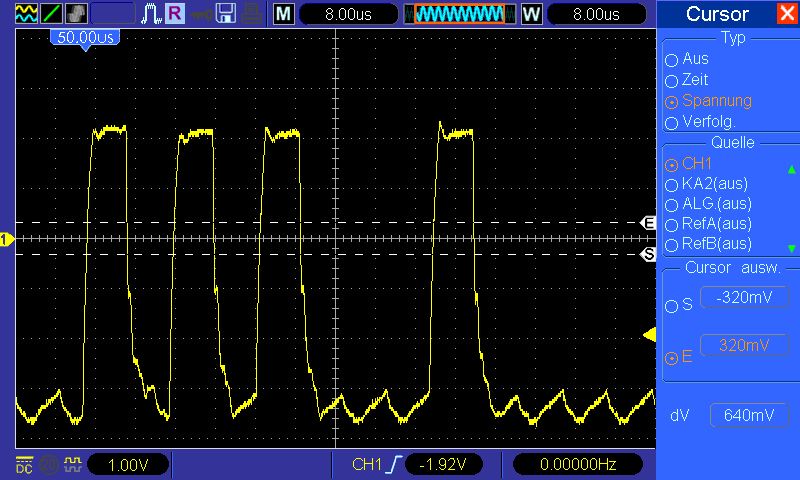Image resolution: width=800 pixels, height=480 pixels.
Task: Click the green up arrow in Quelle list
Action: click(791, 169)
